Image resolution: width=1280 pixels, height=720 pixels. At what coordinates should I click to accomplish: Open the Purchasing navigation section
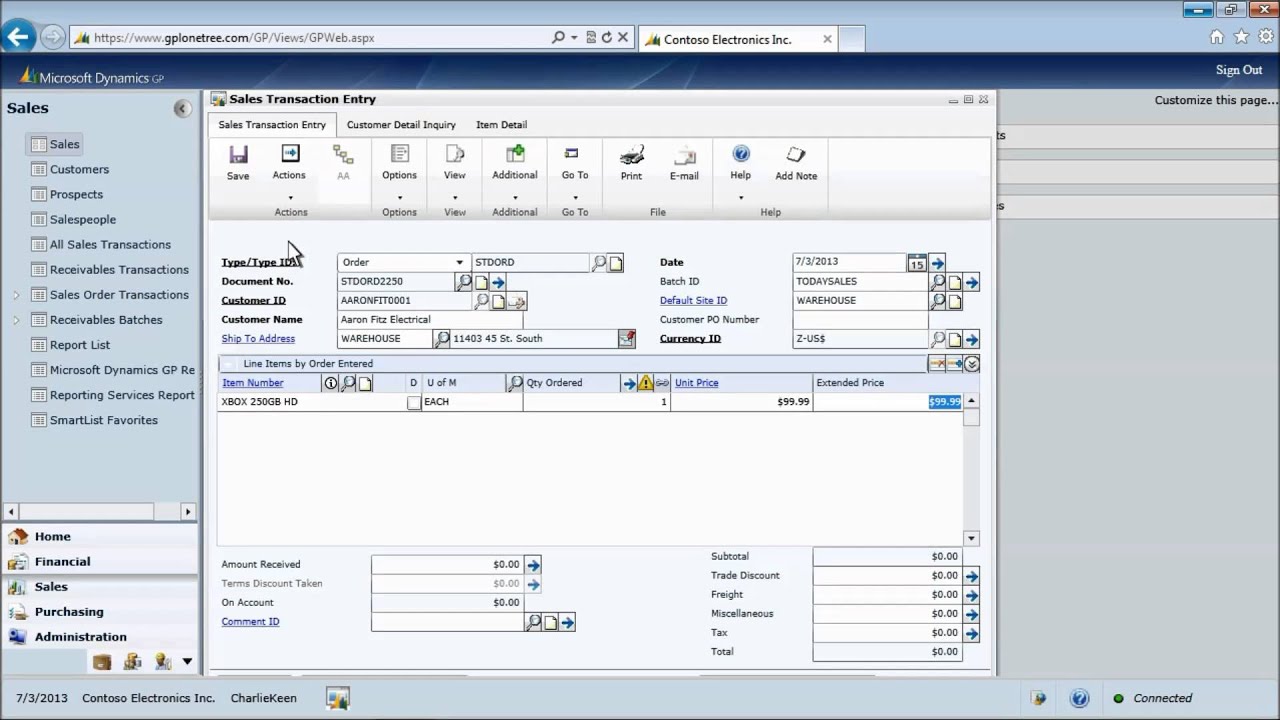pyautogui.click(x=100, y=612)
